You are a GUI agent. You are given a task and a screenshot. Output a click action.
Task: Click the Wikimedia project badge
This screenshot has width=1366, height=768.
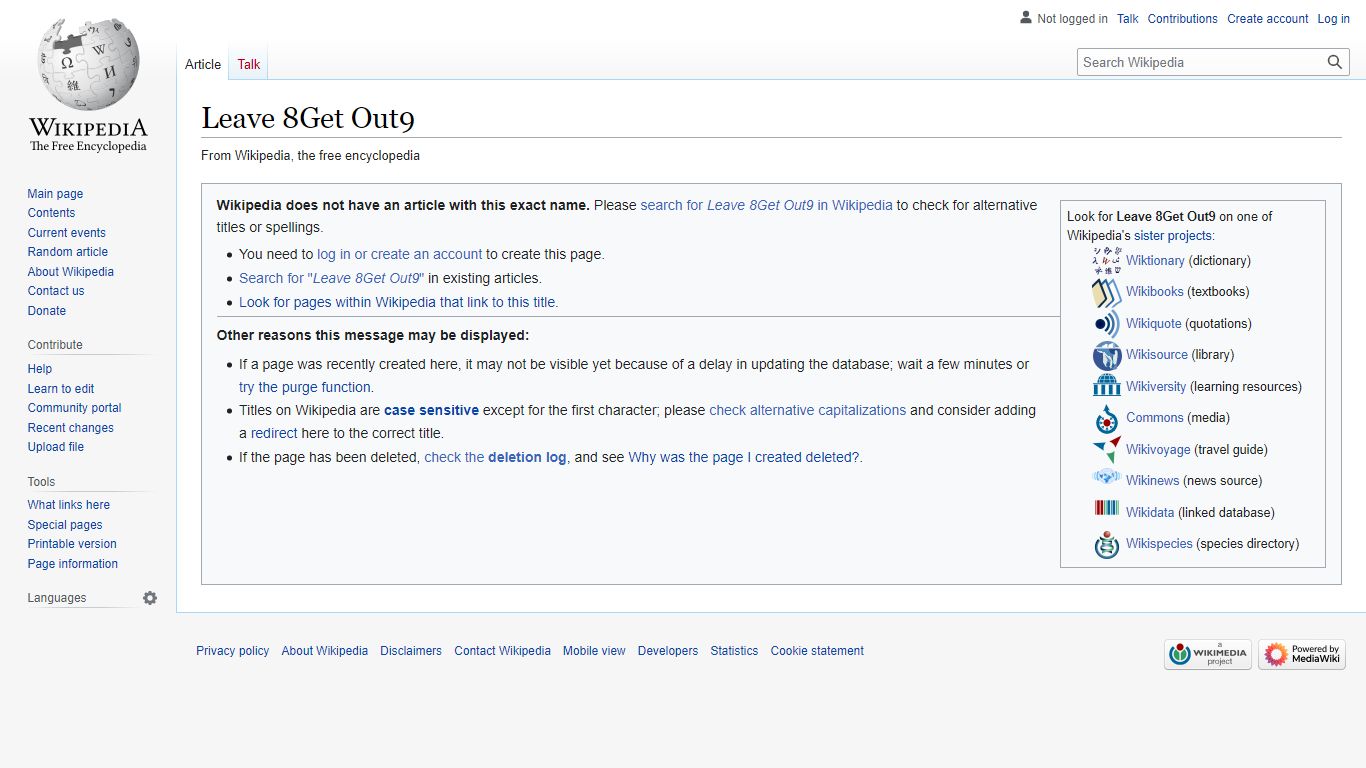tap(1208, 655)
